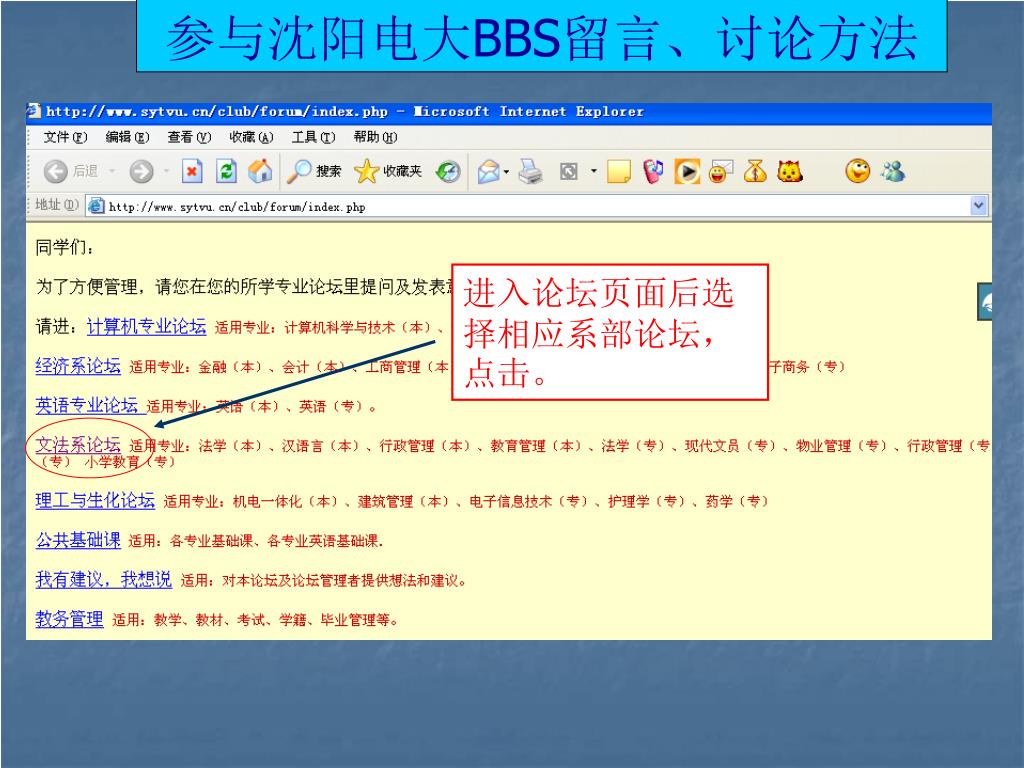Open the 理工与生化论坛 link
The height and width of the screenshot is (768, 1024).
point(95,500)
